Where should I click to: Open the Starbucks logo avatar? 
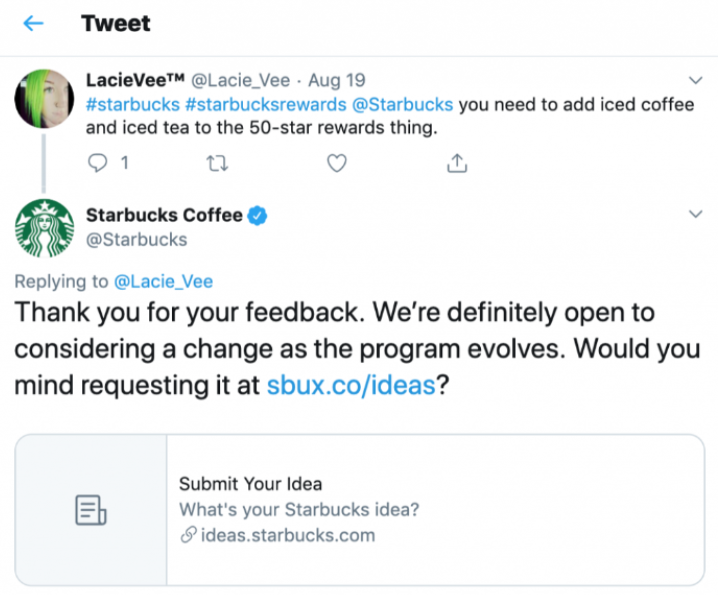(44, 228)
